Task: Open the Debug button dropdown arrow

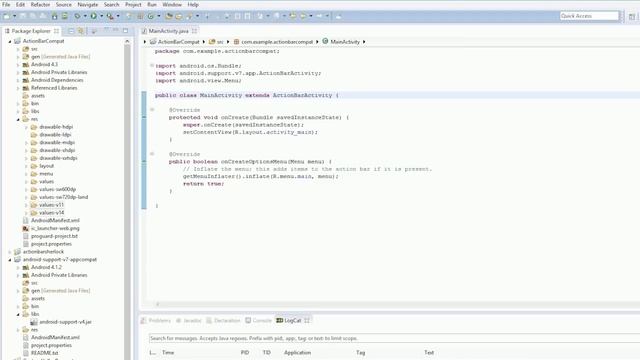Action: 85,16
